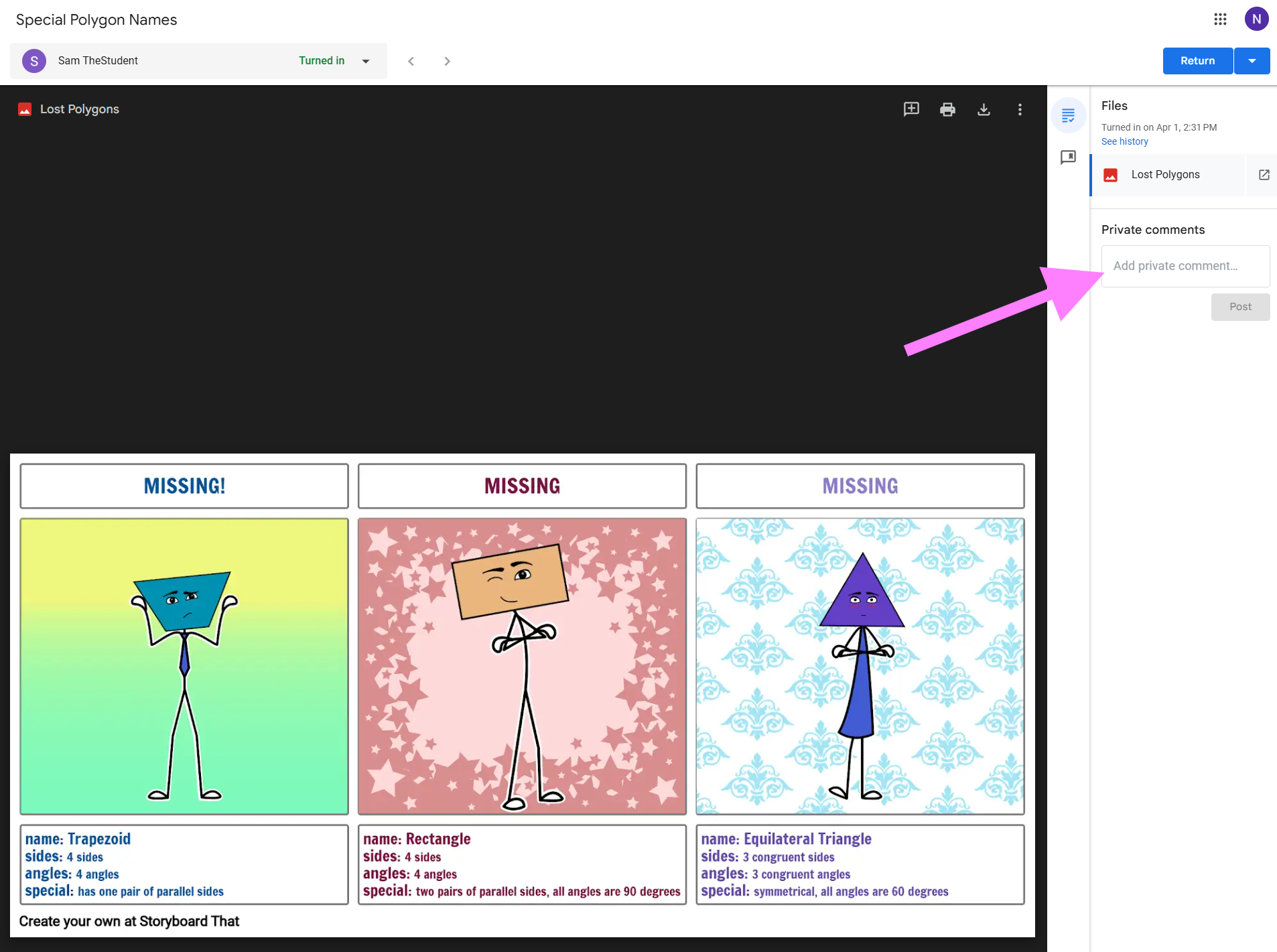The height and width of the screenshot is (952, 1277).
Task: Click the Trapezoid character image panel
Action: tap(184, 666)
